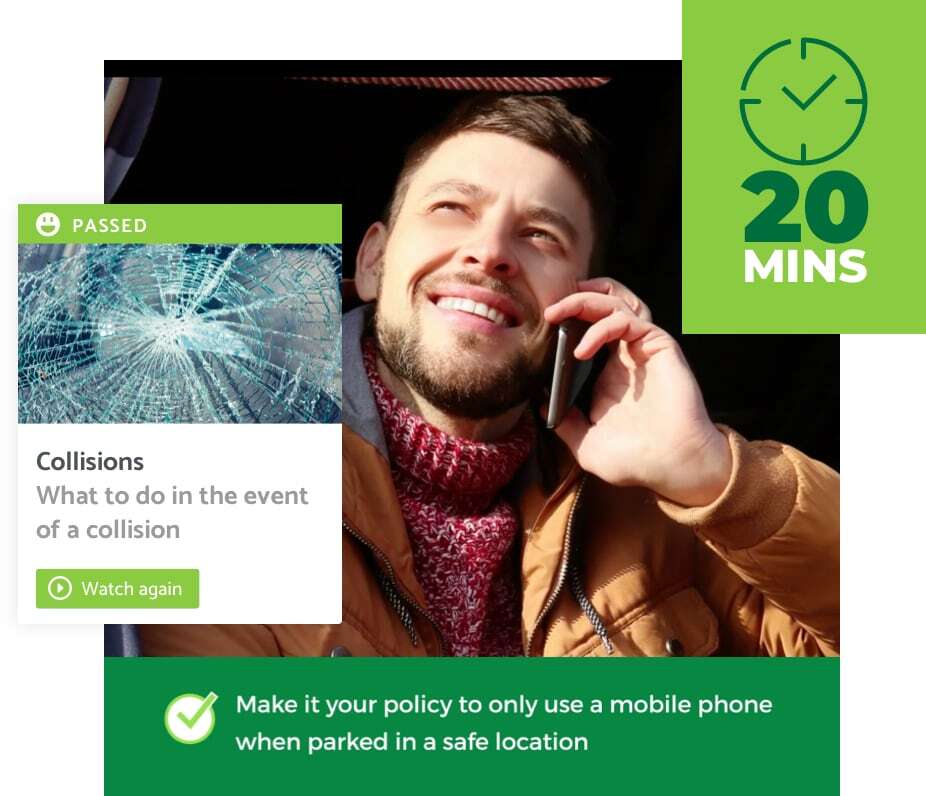
Task: Click the large 20 number
Action: [804, 207]
